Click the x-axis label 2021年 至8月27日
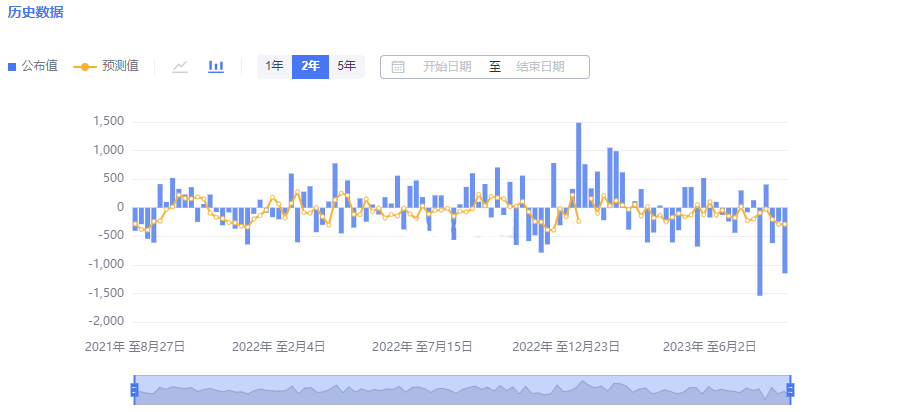 135,347
